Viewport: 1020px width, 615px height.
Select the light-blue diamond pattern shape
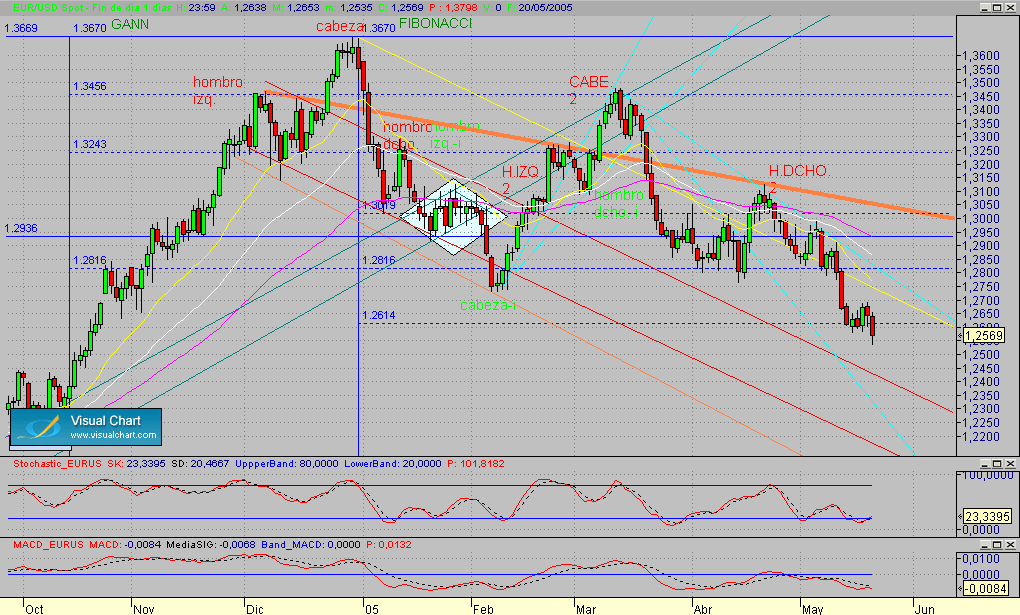[x=453, y=217]
